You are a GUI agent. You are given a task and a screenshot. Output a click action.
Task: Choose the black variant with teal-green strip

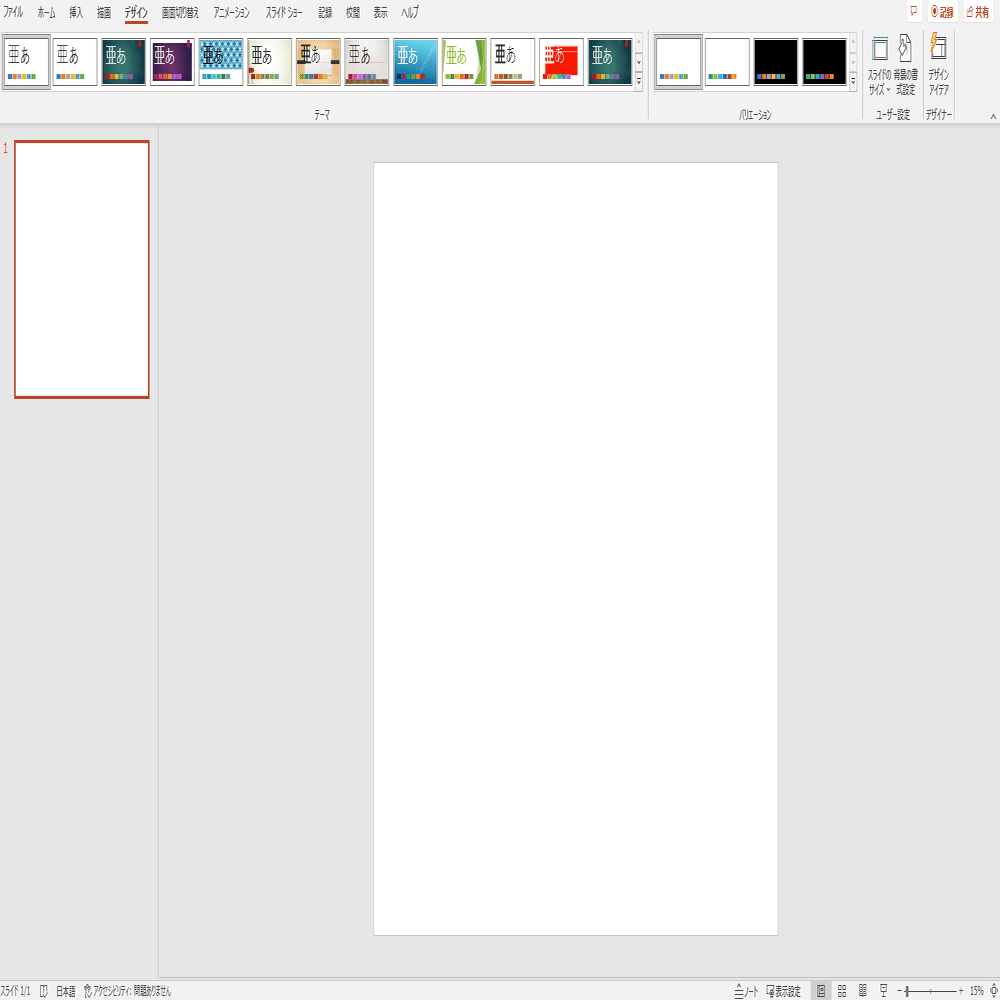coord(824,62)
